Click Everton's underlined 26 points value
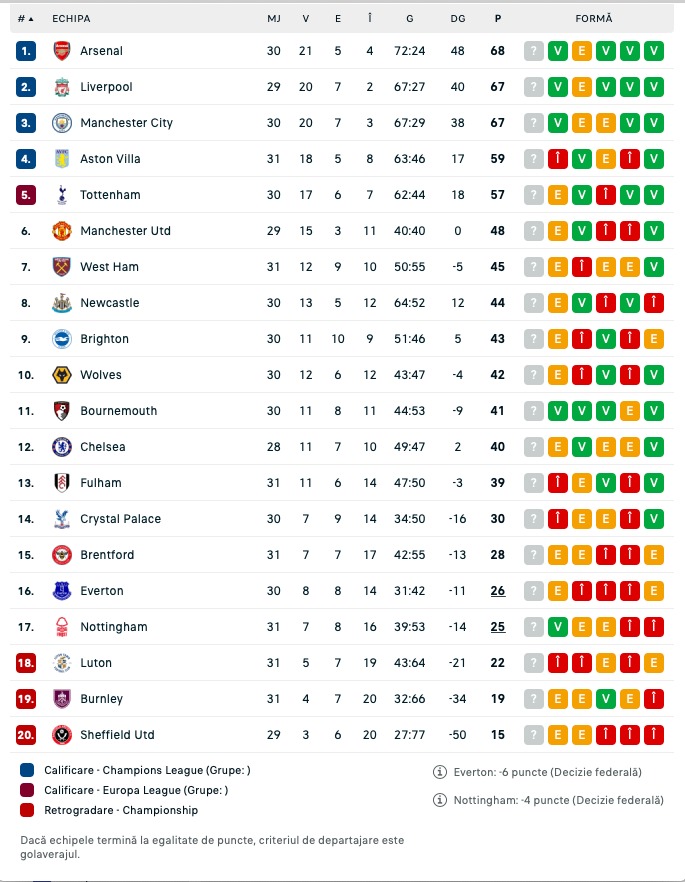 (x=498, y=591)
